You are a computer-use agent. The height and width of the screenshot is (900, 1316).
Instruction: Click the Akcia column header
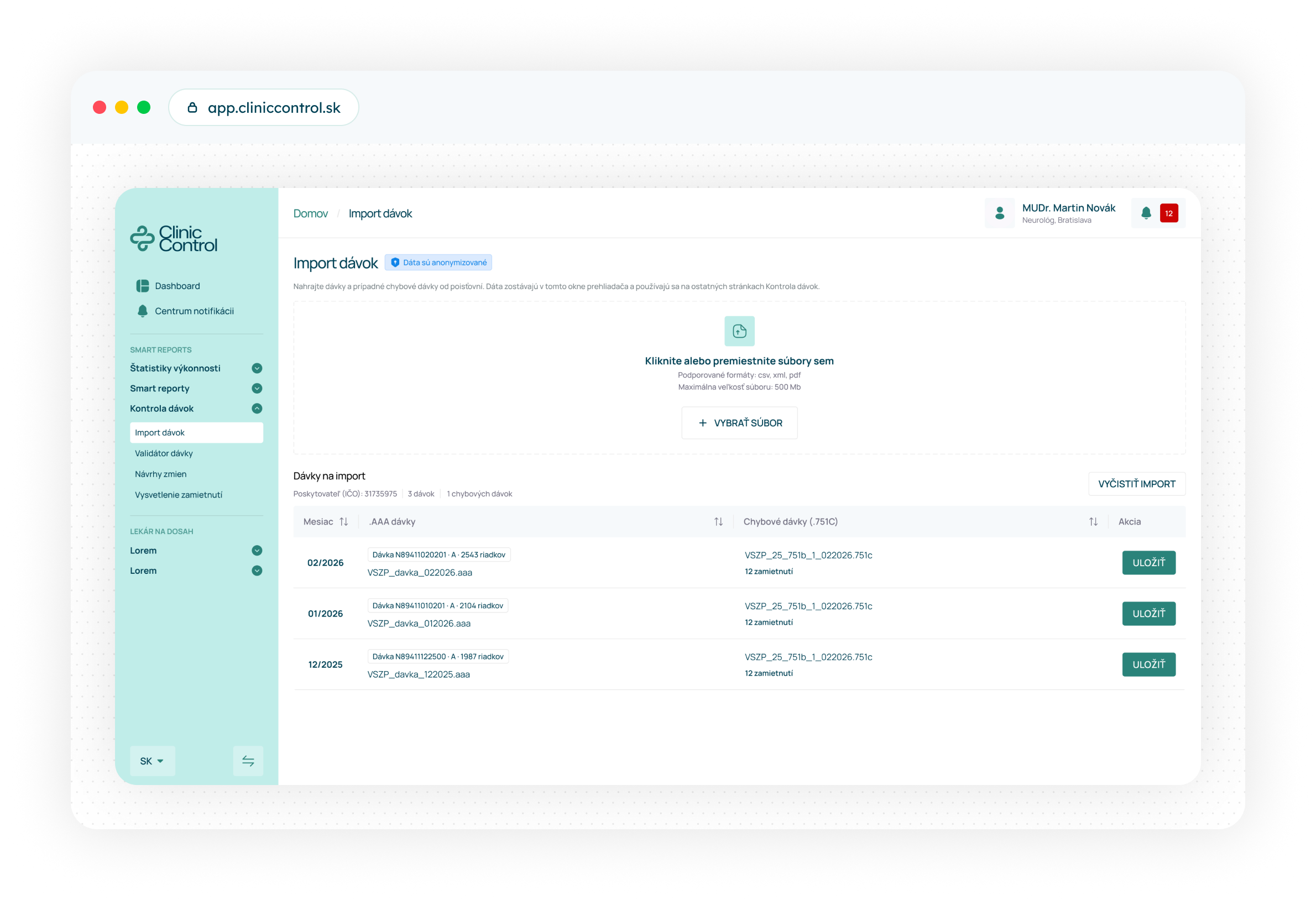click(x=1129, y=522)
